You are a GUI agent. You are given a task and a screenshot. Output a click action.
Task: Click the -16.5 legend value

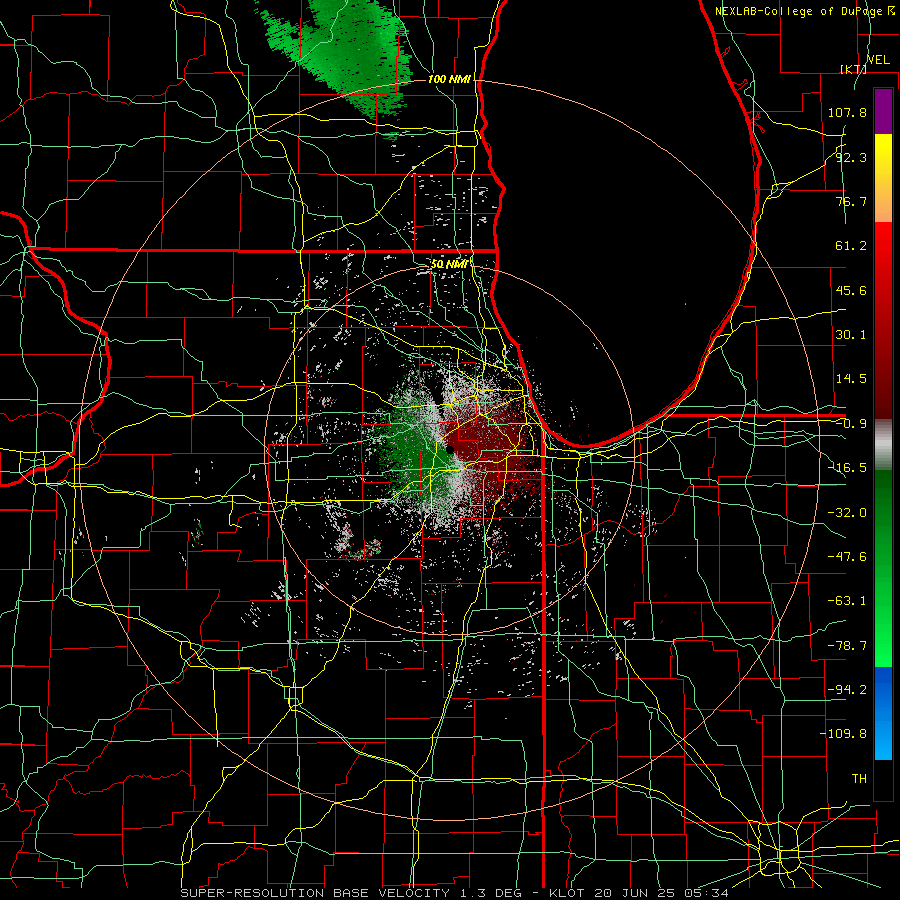point(847,468)
